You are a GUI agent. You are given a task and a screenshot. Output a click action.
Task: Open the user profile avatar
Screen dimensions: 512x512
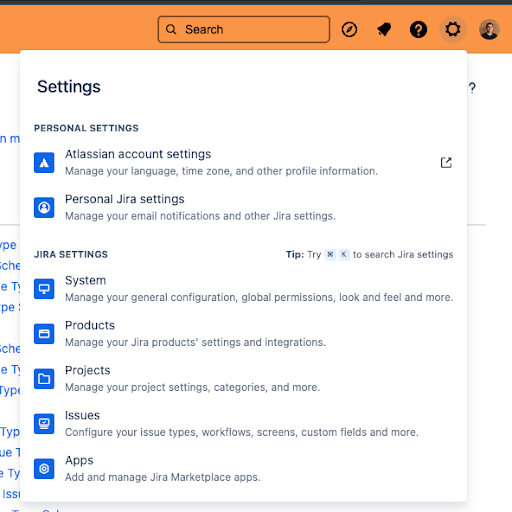tap(489, 29)
